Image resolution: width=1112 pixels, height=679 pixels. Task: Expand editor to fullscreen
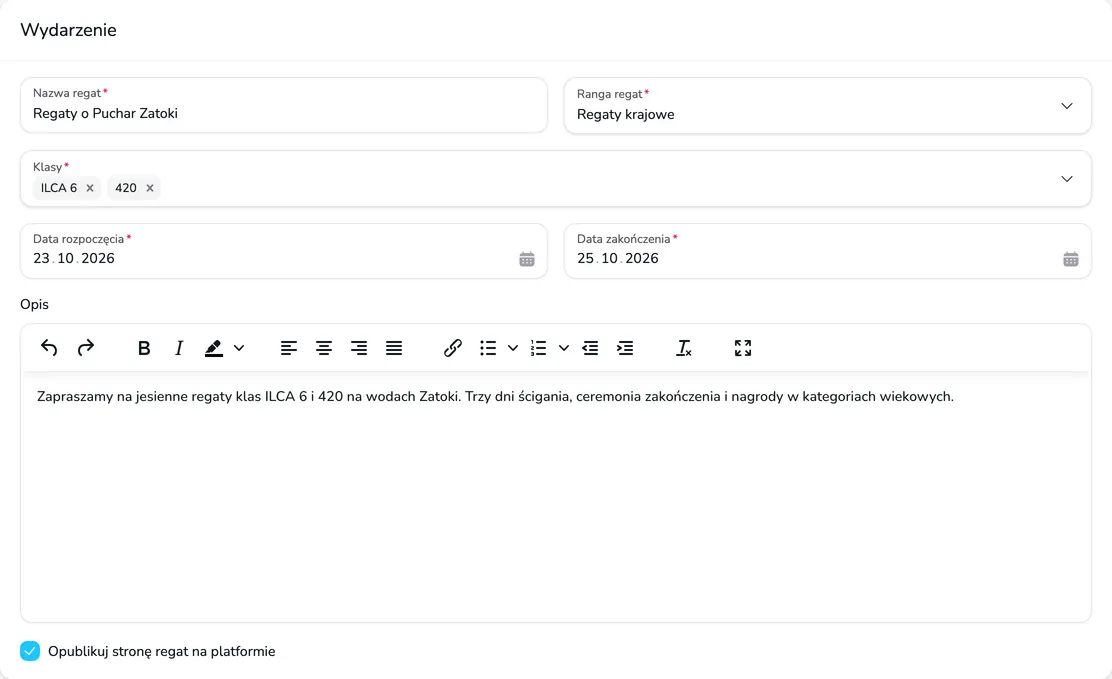coord(743,348)
